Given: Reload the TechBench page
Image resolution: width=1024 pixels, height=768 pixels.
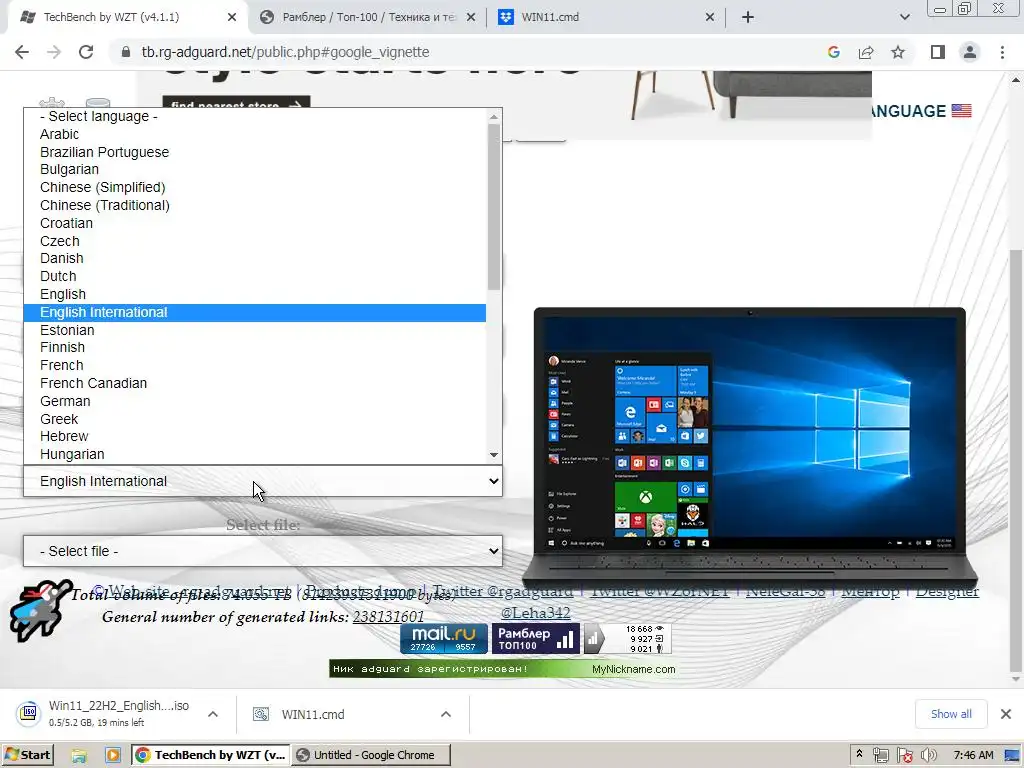Looking at the screenshot, I should (86, 52).
